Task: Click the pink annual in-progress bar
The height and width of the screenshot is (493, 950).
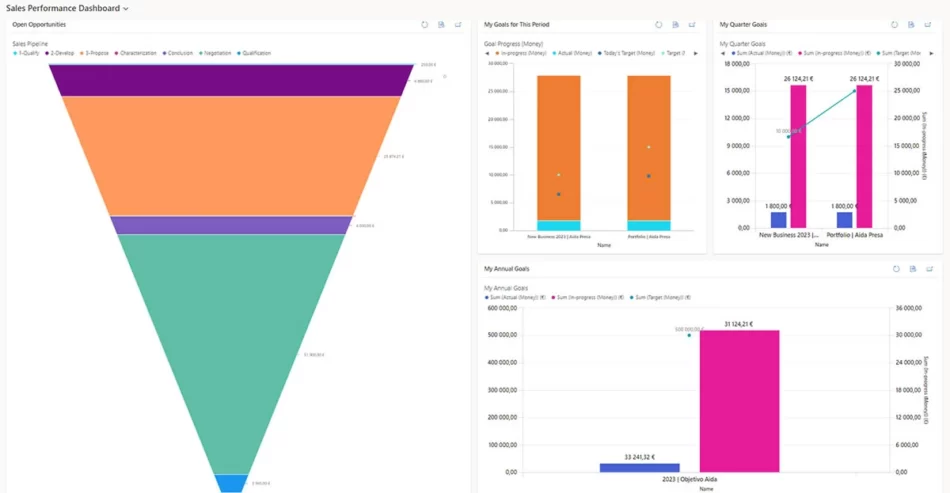Action: [739, 400]
